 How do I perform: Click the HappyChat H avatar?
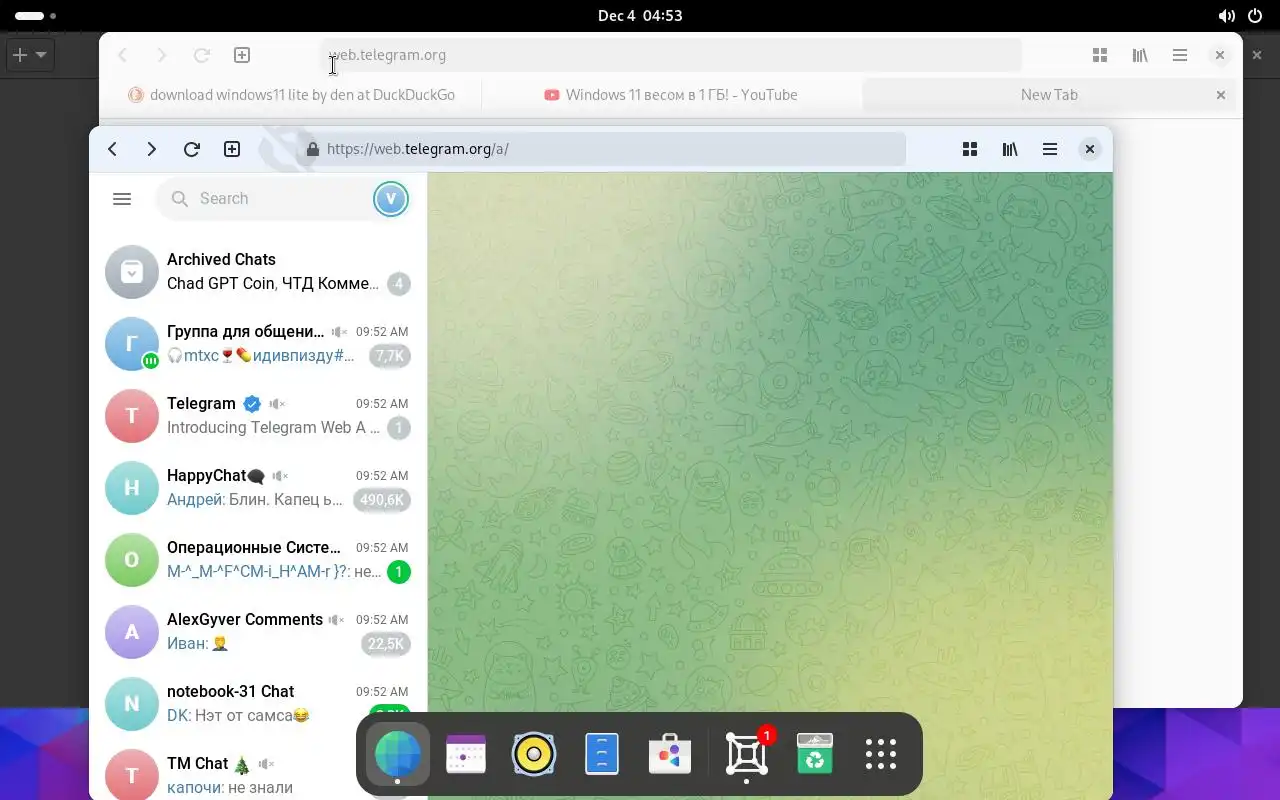click(x=132, y=488)
